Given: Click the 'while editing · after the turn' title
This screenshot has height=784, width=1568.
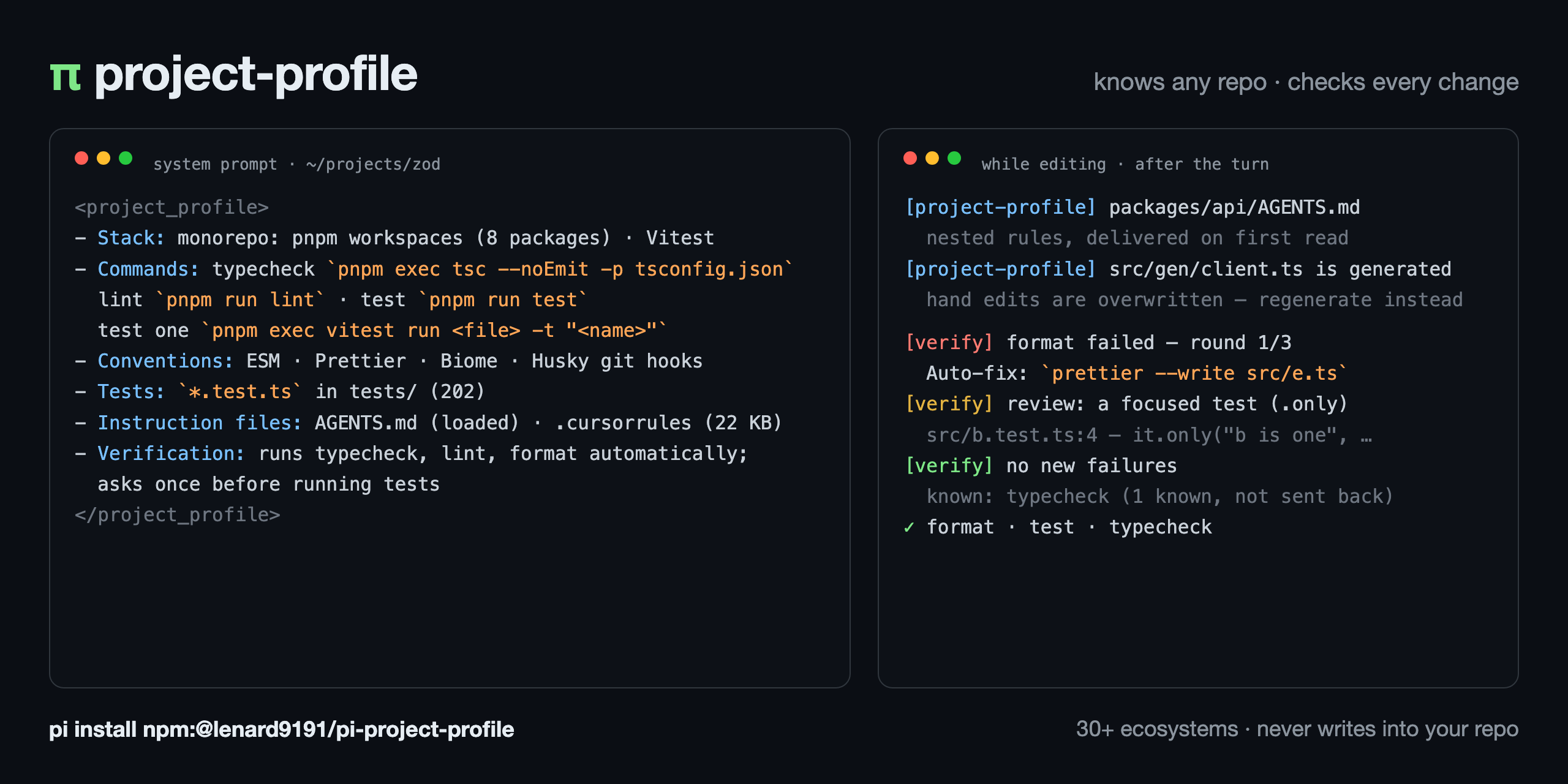Looking at the screenshot, I should click(x=1125, y=164).
